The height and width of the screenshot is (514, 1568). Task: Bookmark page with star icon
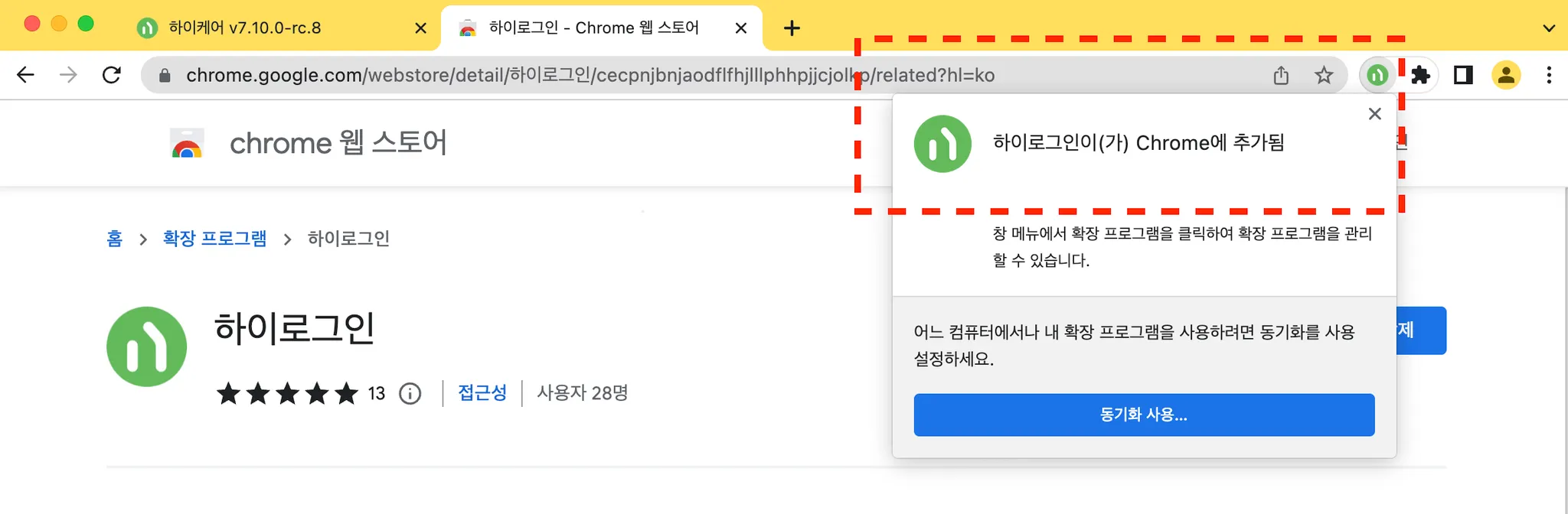click(x=1324, y=75)
